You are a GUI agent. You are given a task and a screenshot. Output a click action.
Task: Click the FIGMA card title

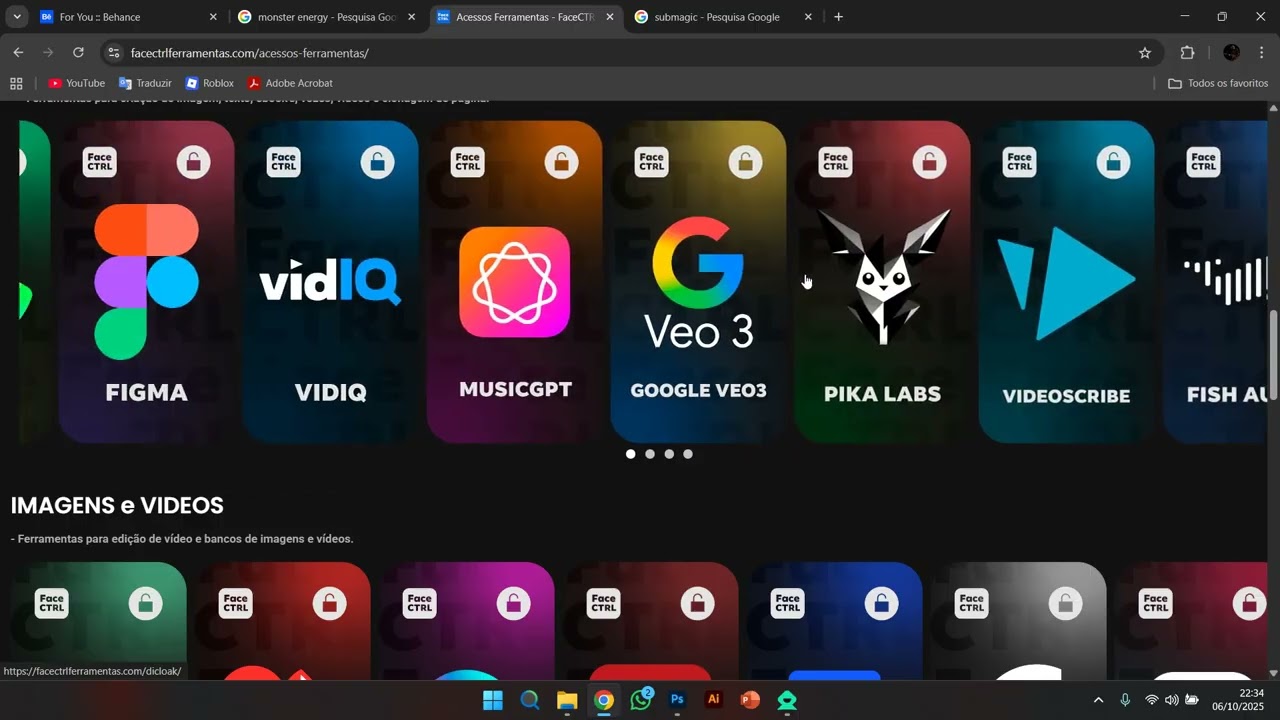click(x=146, y=393)
